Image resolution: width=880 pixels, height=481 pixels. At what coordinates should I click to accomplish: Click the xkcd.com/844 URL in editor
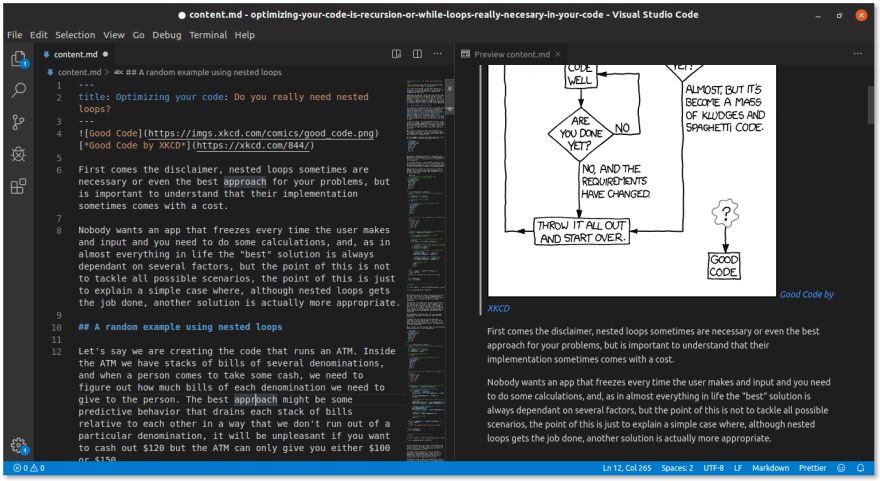click(253, 145)
